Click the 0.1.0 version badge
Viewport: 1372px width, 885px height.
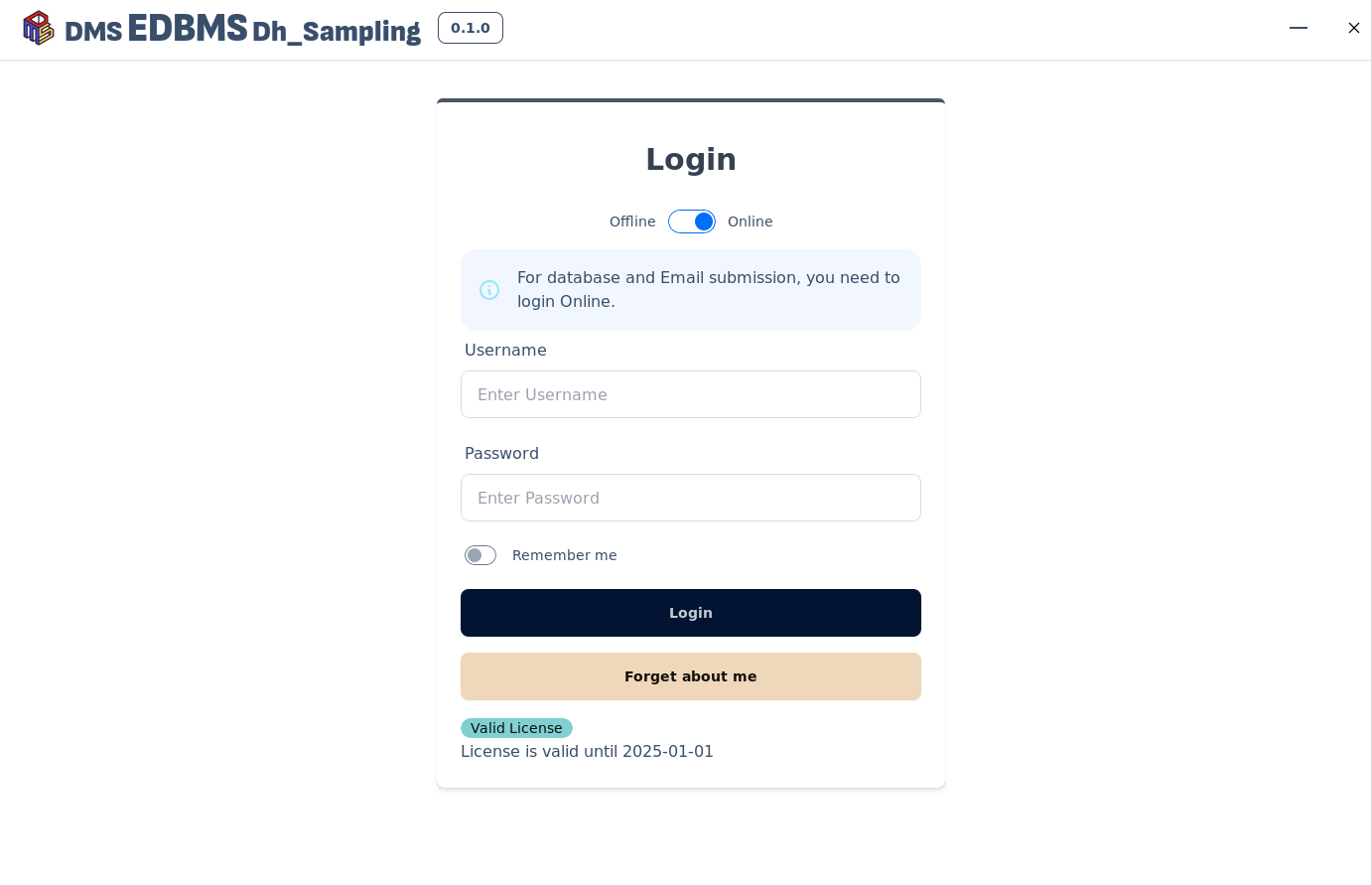(471, 28)
